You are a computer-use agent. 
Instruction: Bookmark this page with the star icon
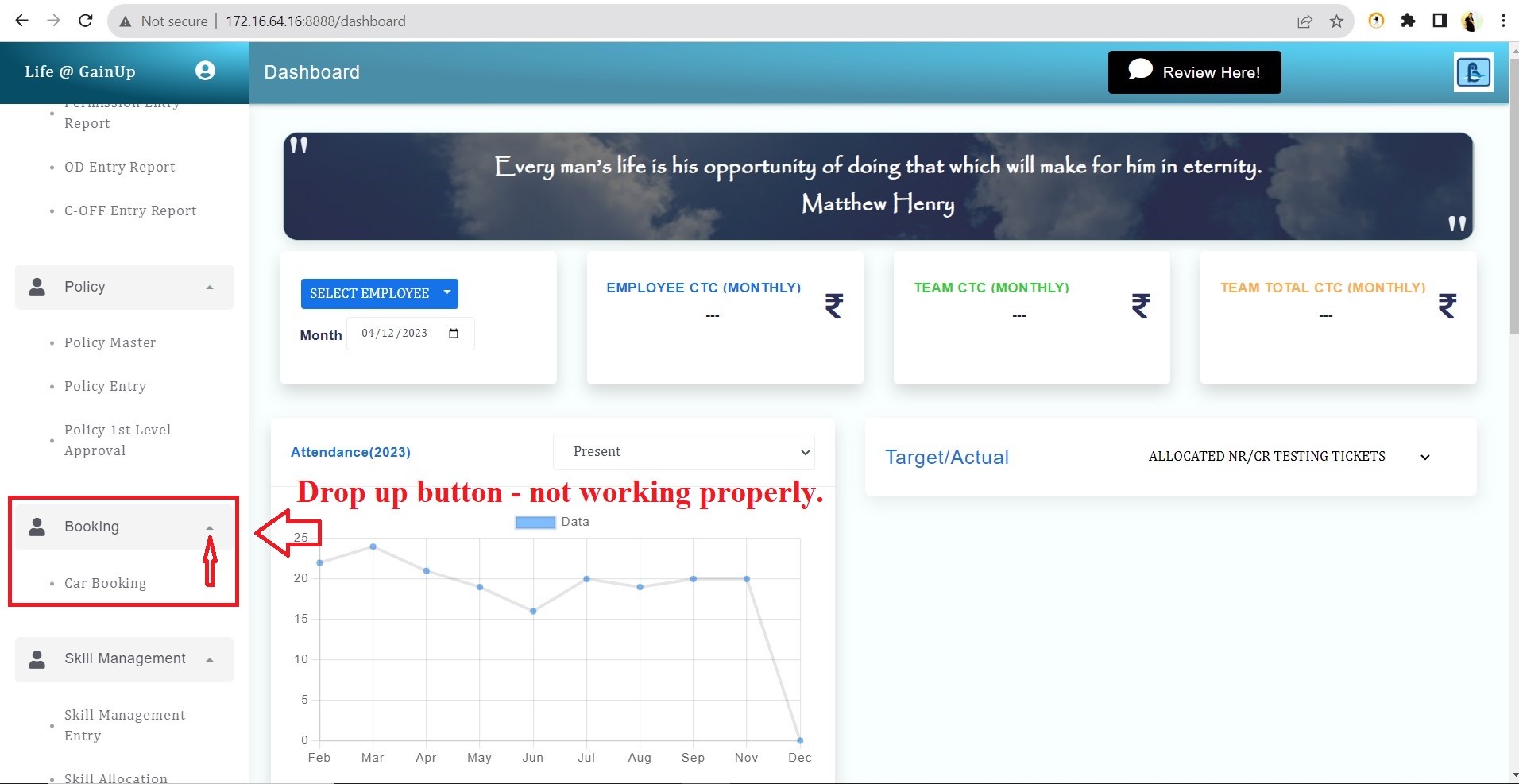coord(1336,21)
